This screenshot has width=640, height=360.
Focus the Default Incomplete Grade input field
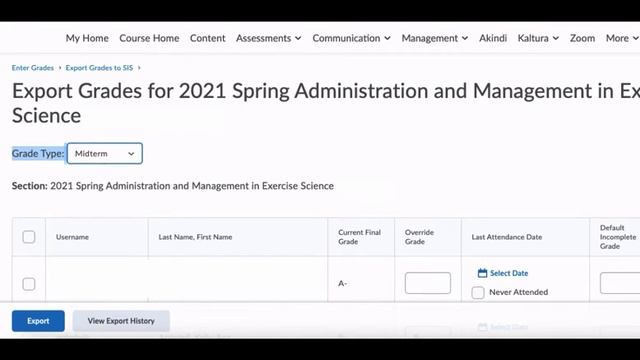coord(620,283)
